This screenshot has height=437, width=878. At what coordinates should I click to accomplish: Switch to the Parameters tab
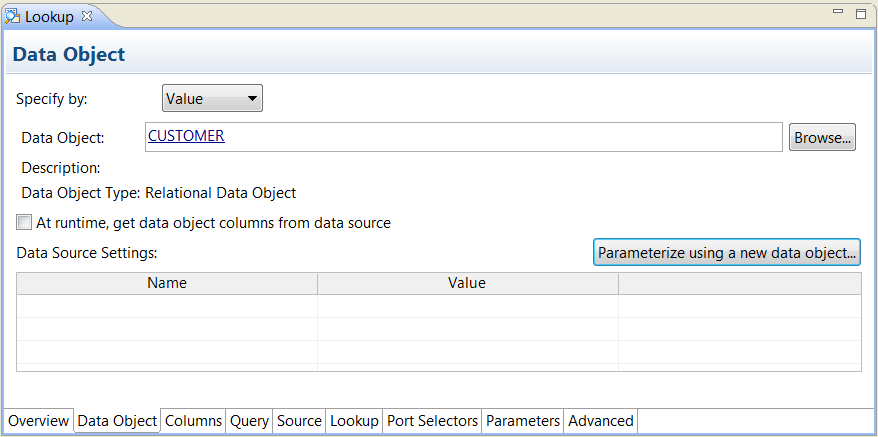coord(523,421)
